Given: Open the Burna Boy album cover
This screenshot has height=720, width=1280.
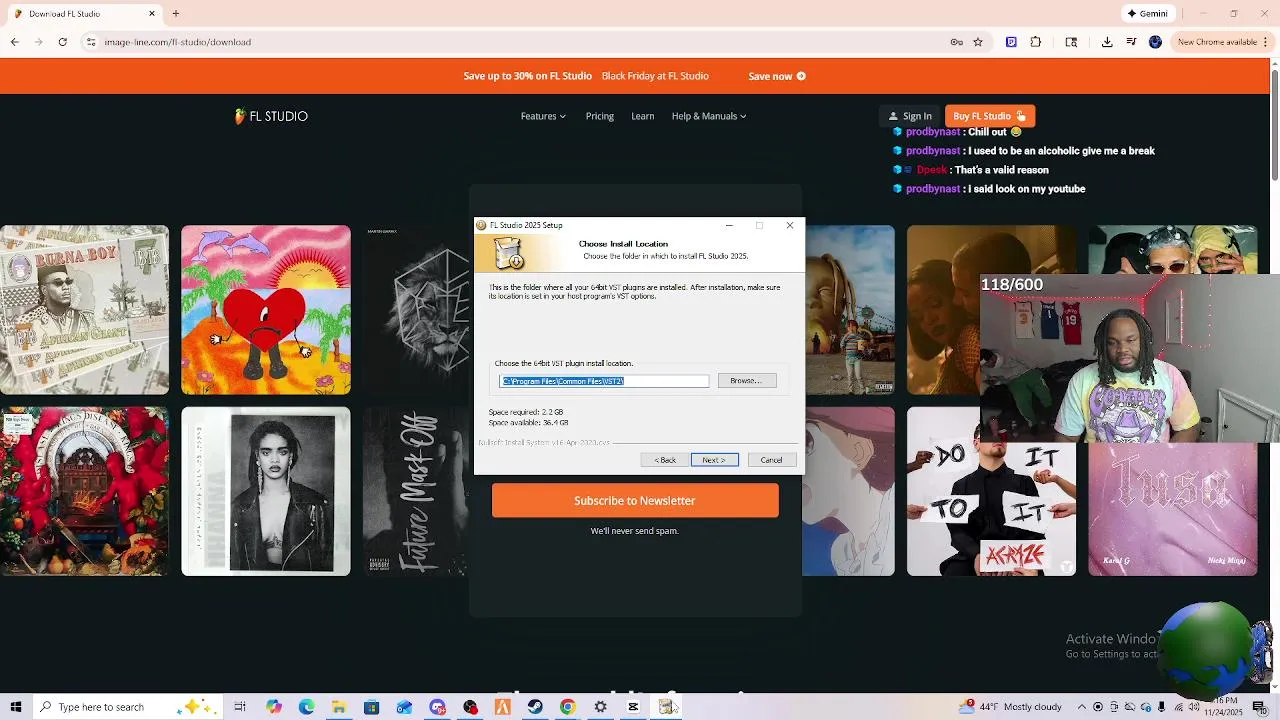Looking at the screenshot, I should pyautogui.click(x=84, y=310).
